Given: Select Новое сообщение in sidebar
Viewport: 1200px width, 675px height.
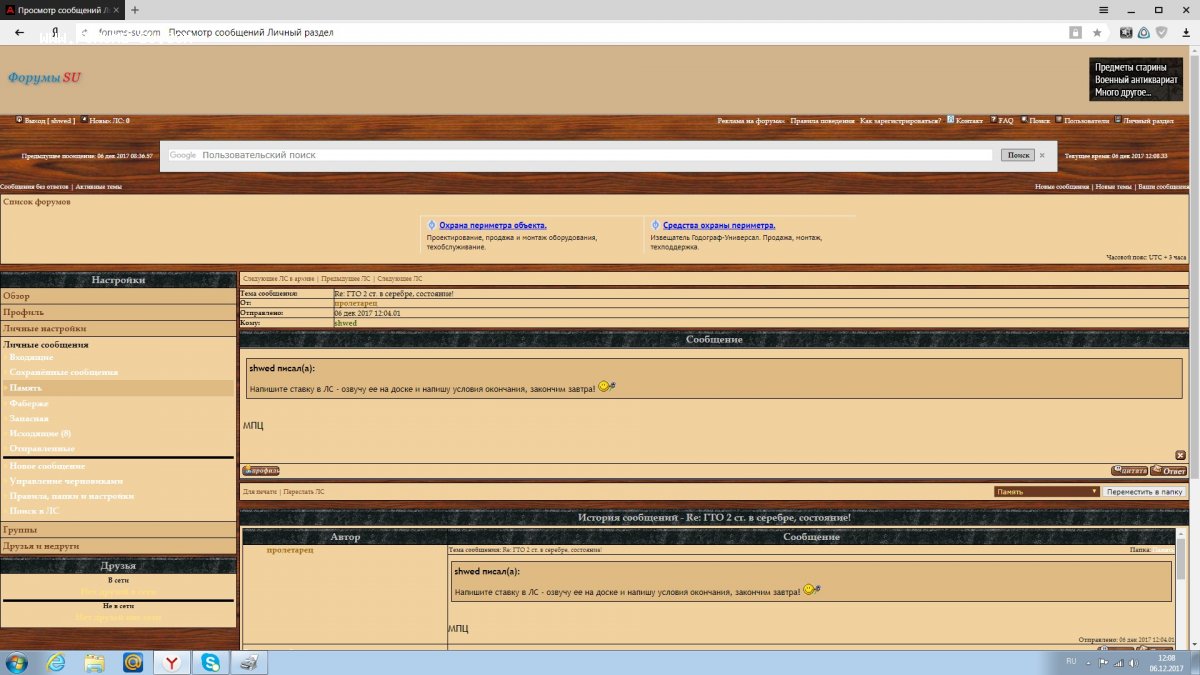Looking at the screenshot, I should point(47,466).
